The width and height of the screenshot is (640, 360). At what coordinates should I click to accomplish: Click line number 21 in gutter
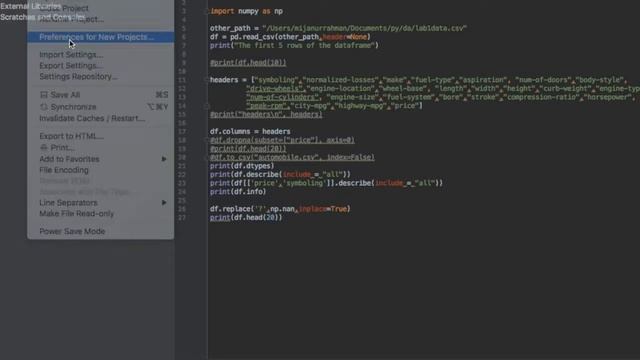pyautogui.click(x=182, y=166)
